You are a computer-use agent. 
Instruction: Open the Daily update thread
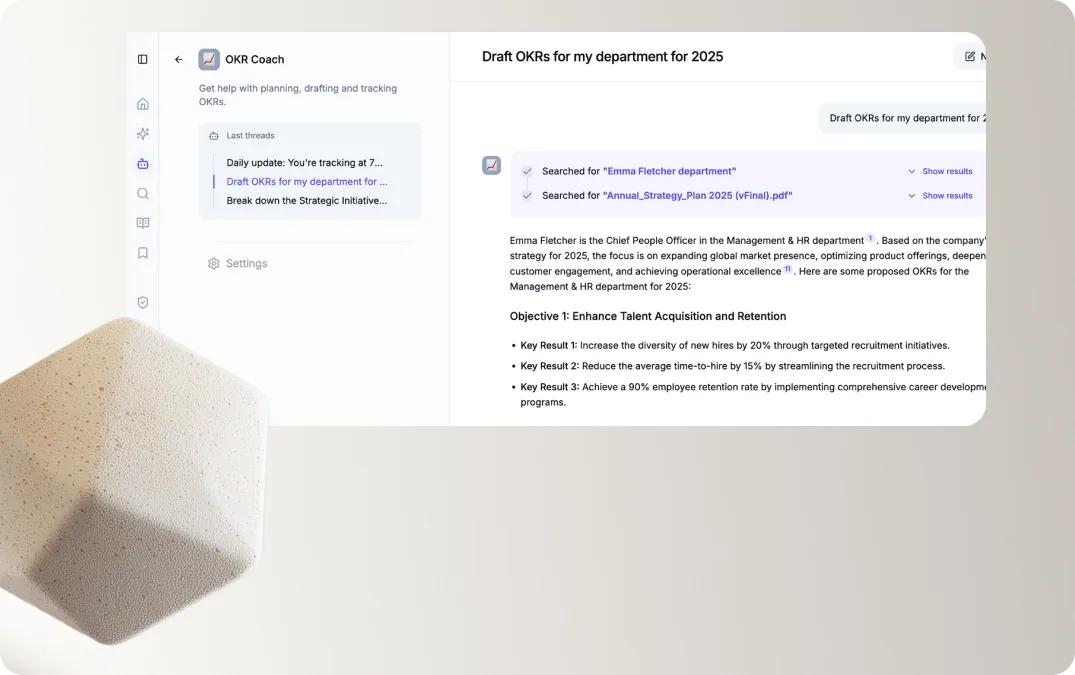(x=305, y=162)
